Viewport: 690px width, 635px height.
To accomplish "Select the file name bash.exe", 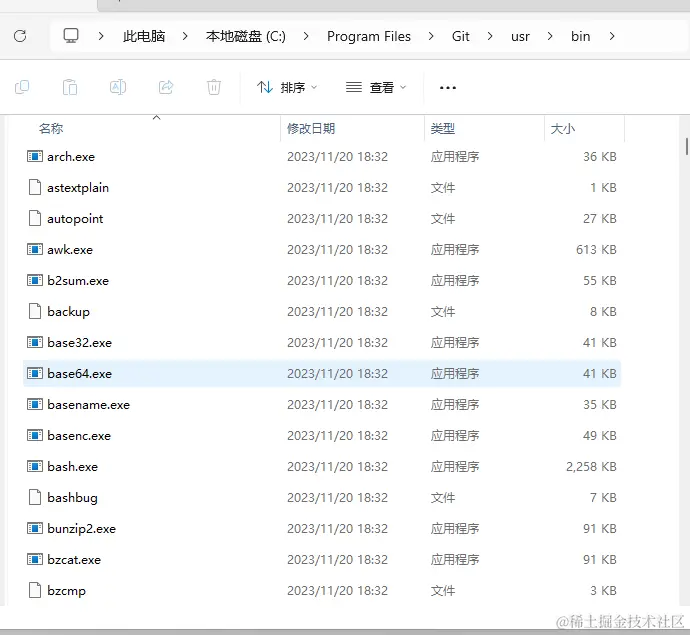I will coord(72,466).
